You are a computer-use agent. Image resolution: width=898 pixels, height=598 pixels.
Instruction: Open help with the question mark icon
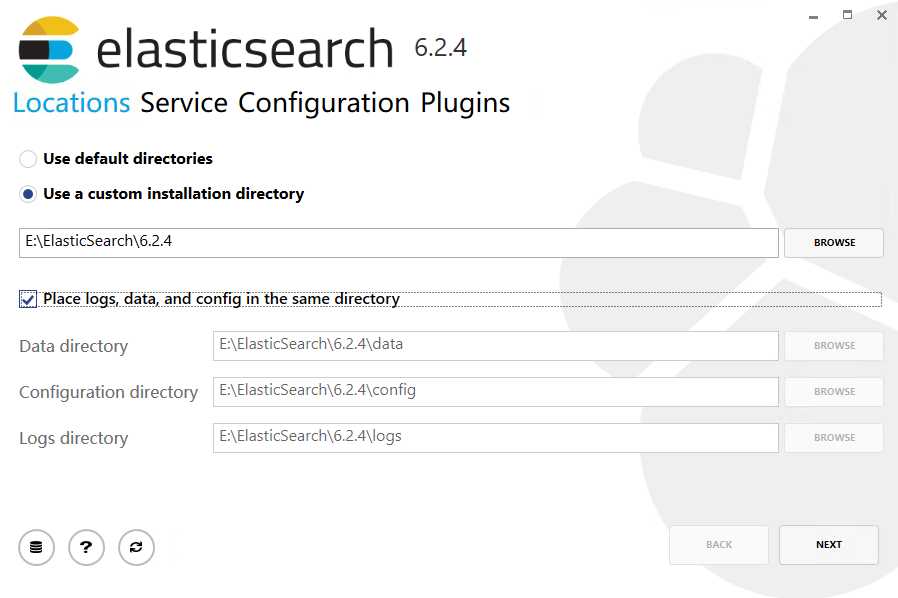click(x=86, y=547)
